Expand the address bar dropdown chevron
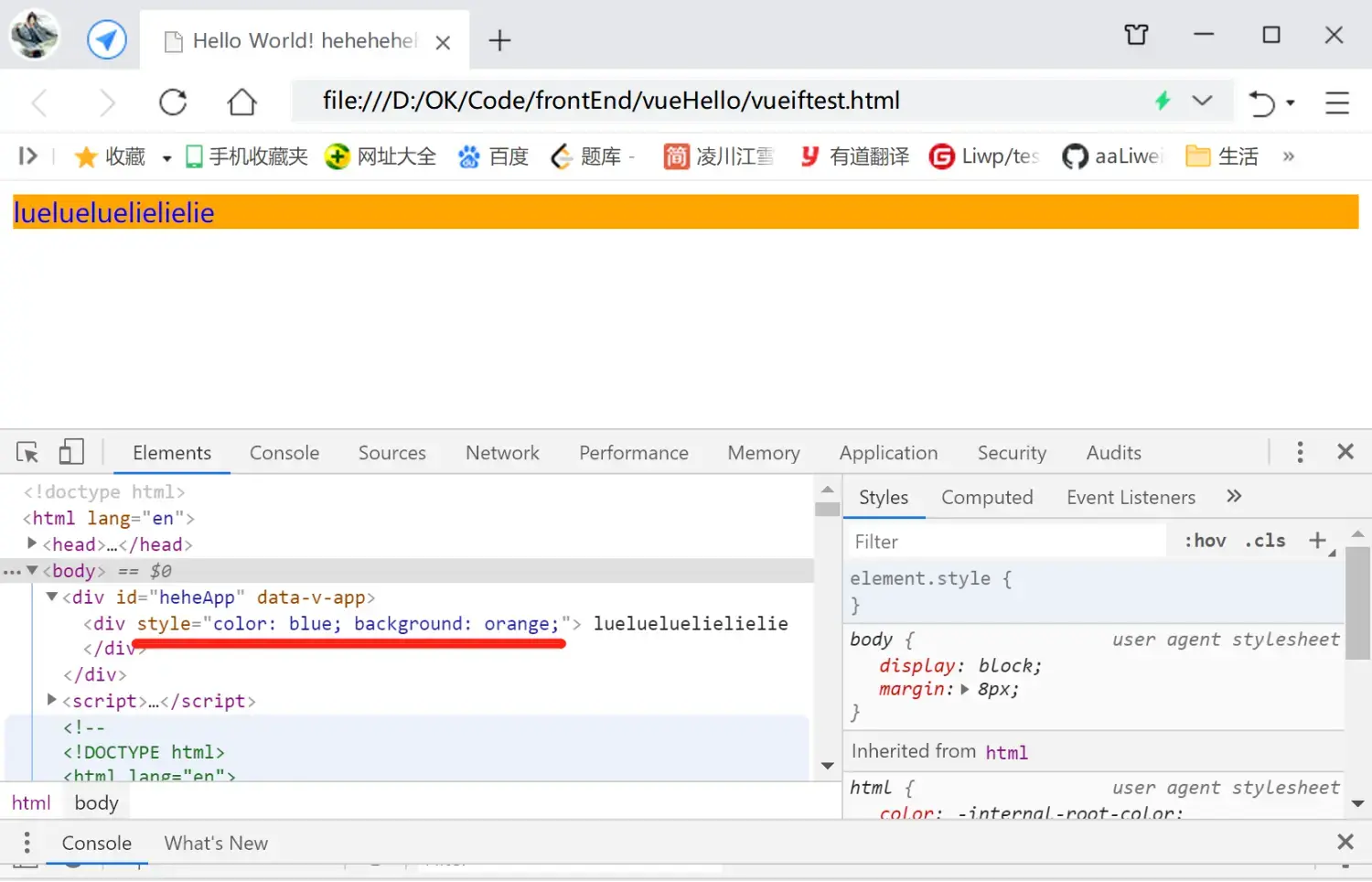The image size is (1372, 882). tap(1202, 101)
